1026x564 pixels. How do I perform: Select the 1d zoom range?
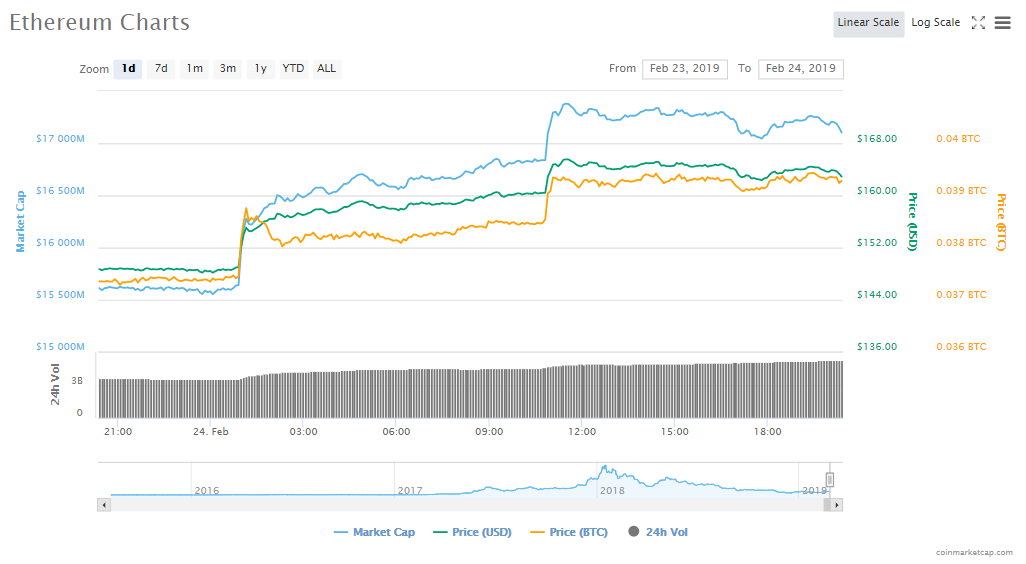[x=128, y=69]
